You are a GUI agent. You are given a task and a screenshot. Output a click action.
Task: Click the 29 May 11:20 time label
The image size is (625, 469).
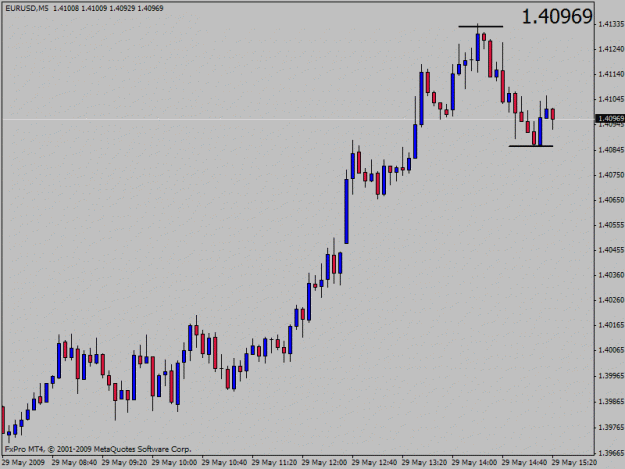[x=274, y=463]
